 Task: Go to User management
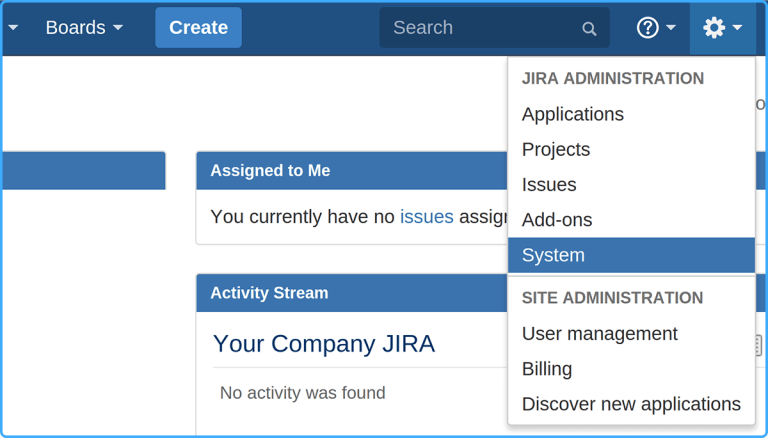tap(600, 334)
